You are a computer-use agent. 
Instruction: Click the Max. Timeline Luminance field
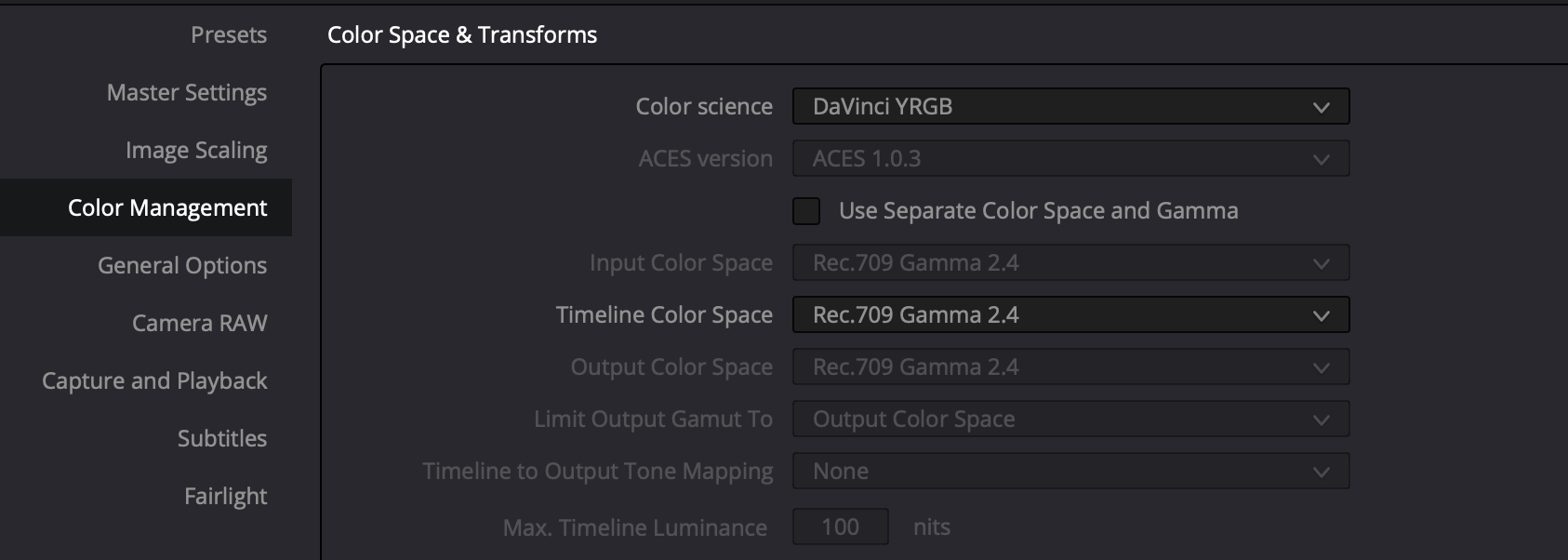coord(841,527)
